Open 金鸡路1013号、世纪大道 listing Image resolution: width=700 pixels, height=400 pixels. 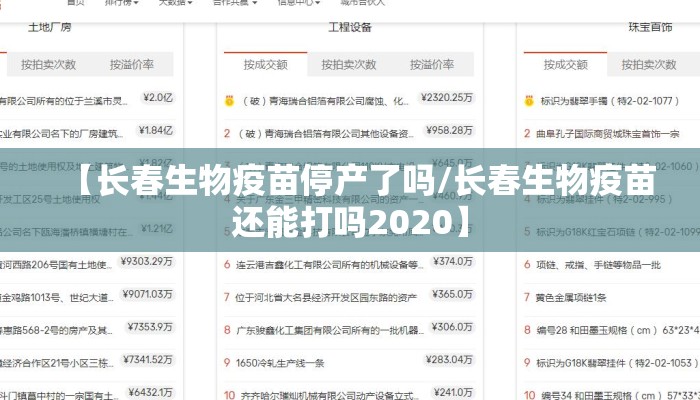click(x=57, y=297)
